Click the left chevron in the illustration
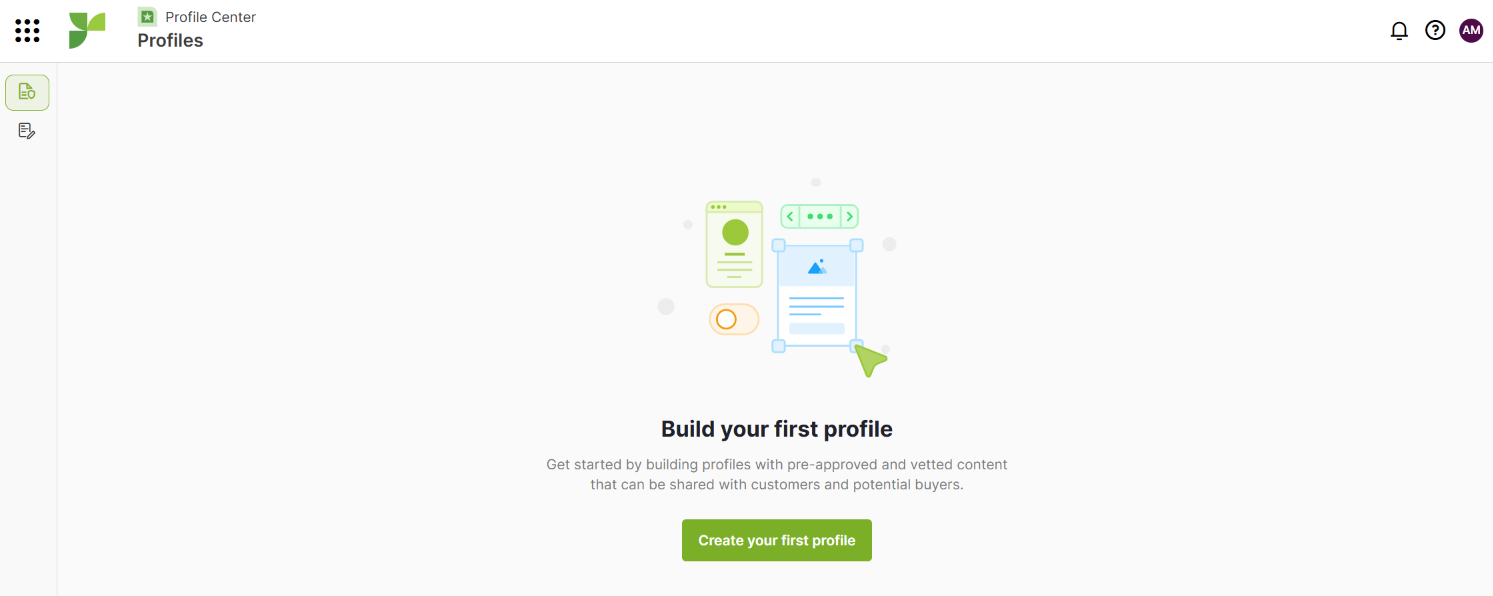 [790, 216]
